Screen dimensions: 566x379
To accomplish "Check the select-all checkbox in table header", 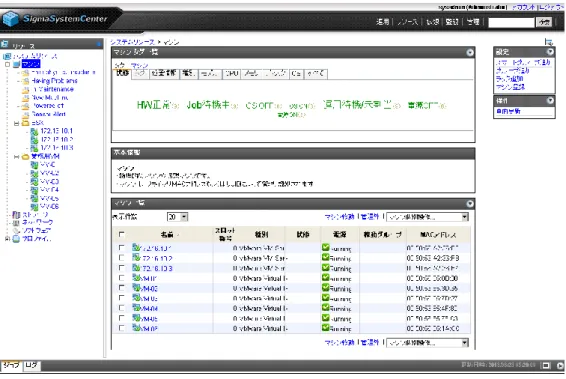I will point(122,235).
